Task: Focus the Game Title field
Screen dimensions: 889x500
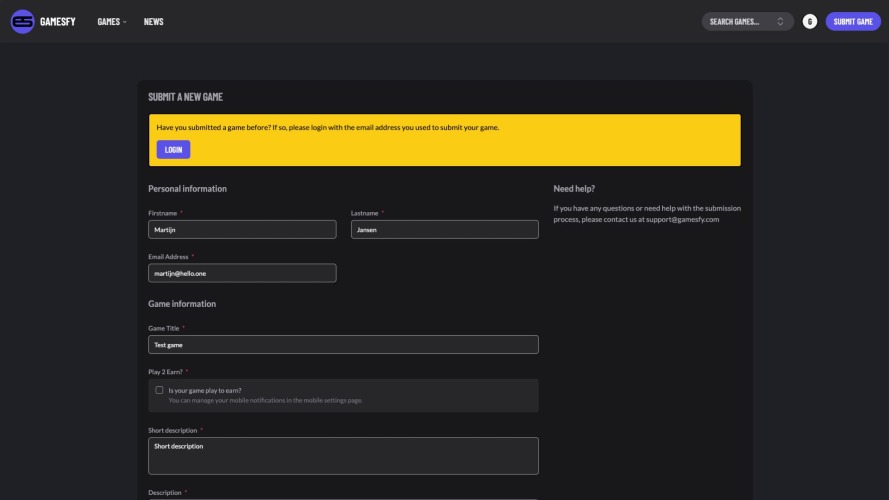Action: pyautogui.click(x=343, y=345)
